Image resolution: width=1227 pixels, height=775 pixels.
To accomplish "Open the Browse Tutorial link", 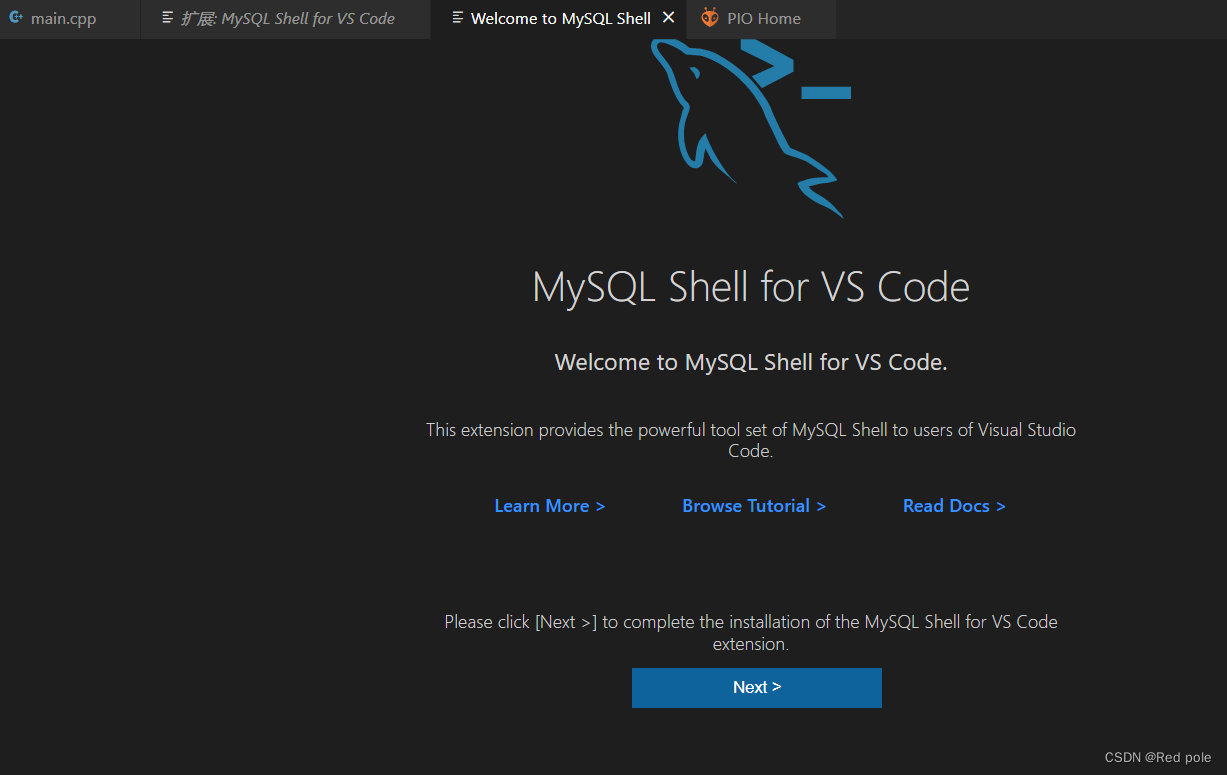I will click(753, 506).
